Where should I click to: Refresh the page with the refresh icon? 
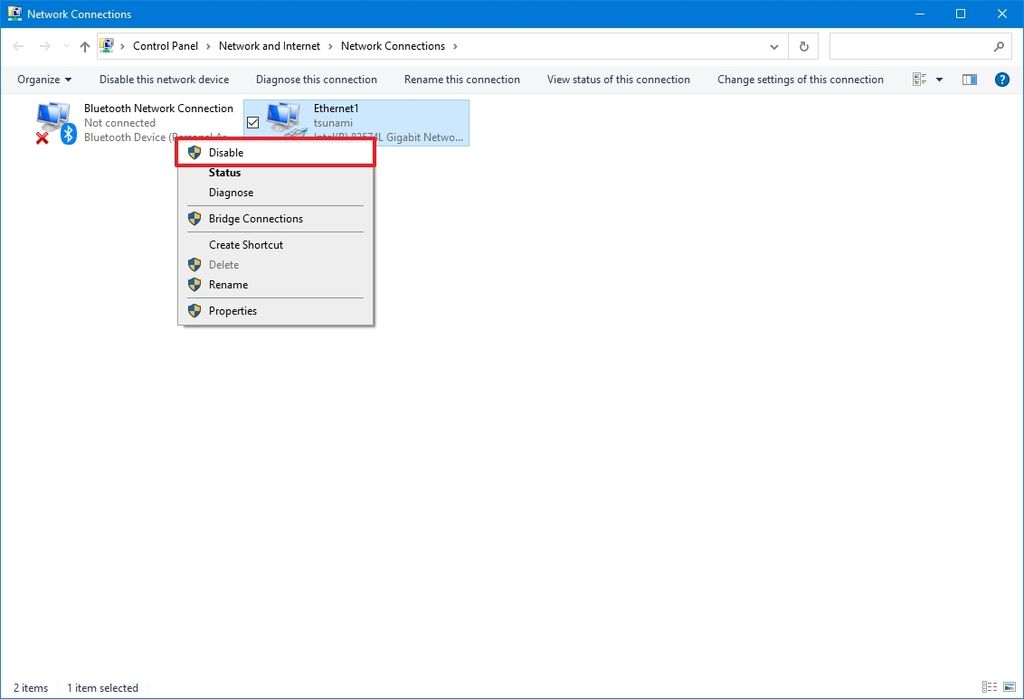click(x=803, y=46)
